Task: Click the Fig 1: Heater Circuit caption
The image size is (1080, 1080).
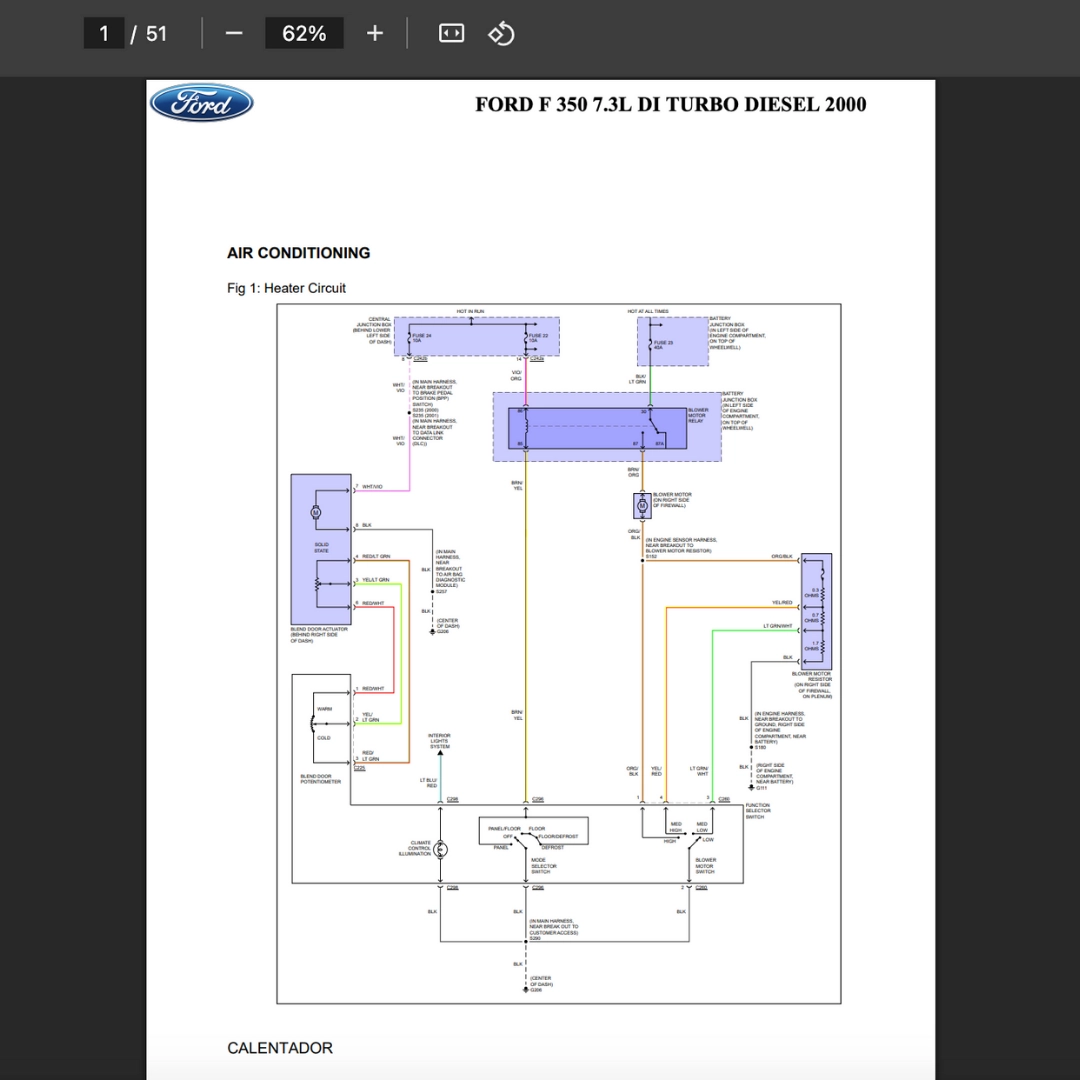Action: (286, 288)
